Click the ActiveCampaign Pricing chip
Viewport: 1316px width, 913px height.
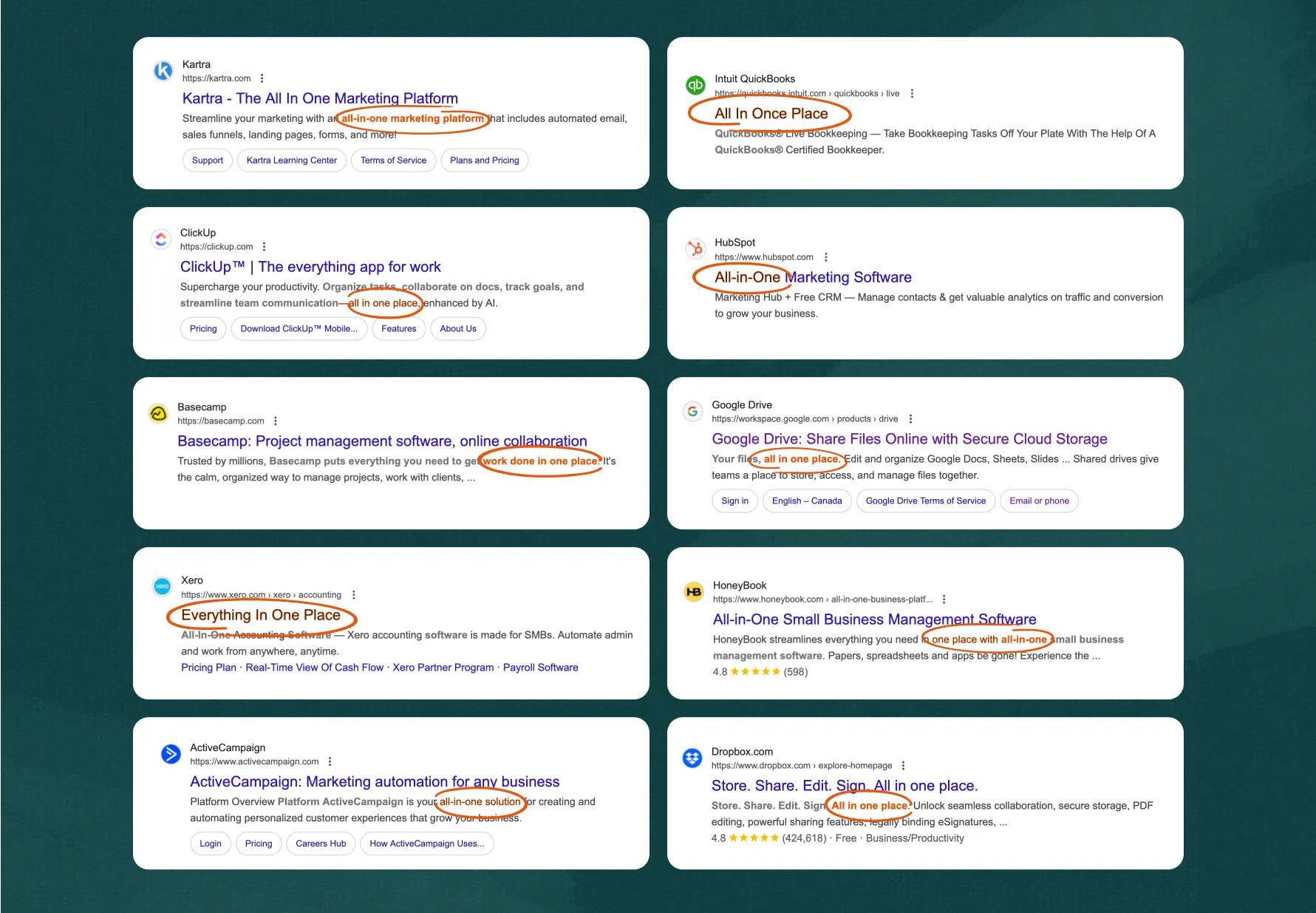(259, 844)
